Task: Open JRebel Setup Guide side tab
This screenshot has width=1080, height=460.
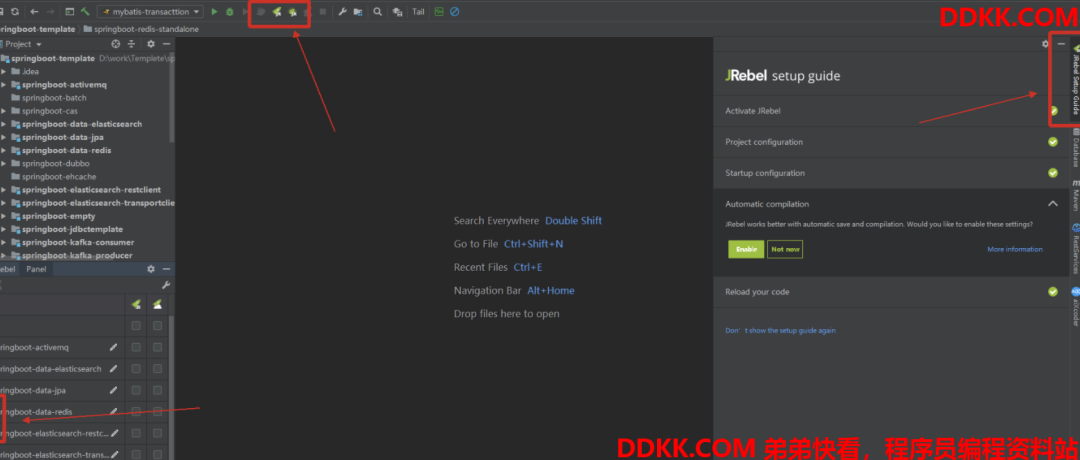Action: (x=1075, y=81)
